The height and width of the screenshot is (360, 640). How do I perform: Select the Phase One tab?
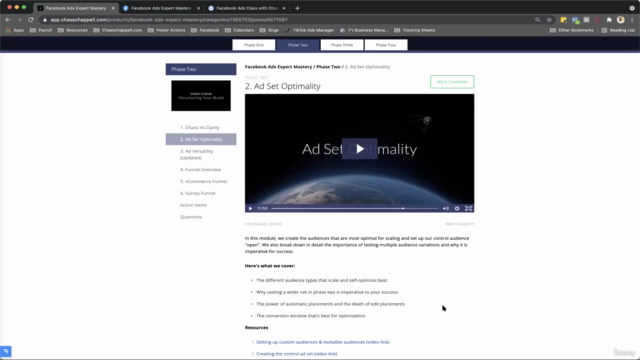[254, 45]
